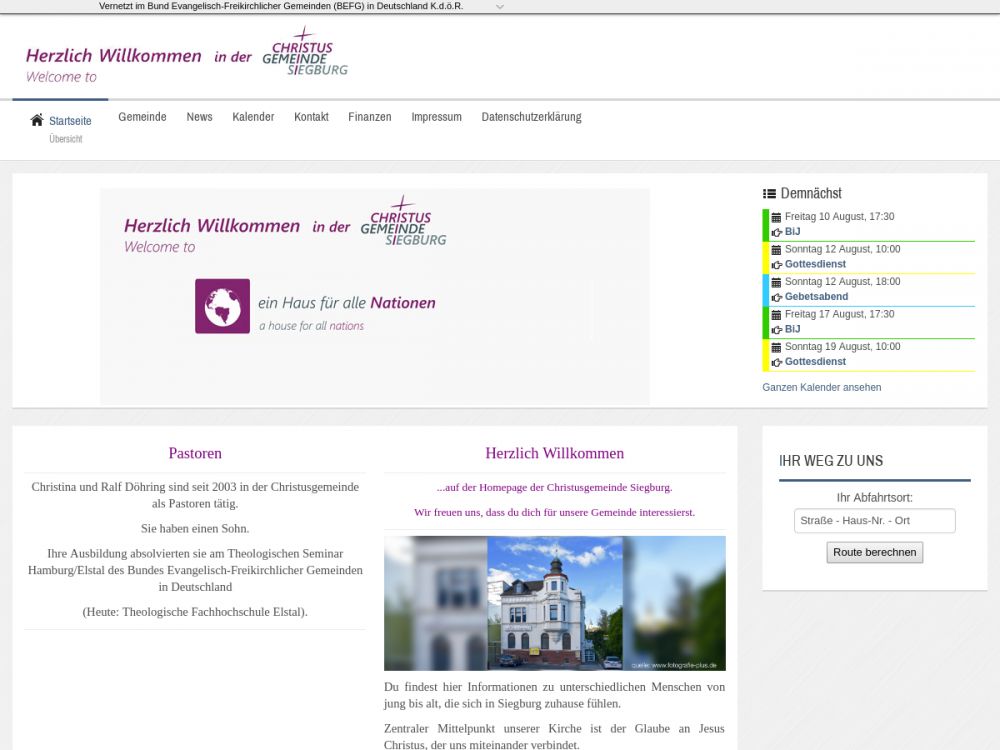Open Datenschutzerklärung in the navigation
Viewport: 1000px width, 750px height.
[x=531, y=117]
